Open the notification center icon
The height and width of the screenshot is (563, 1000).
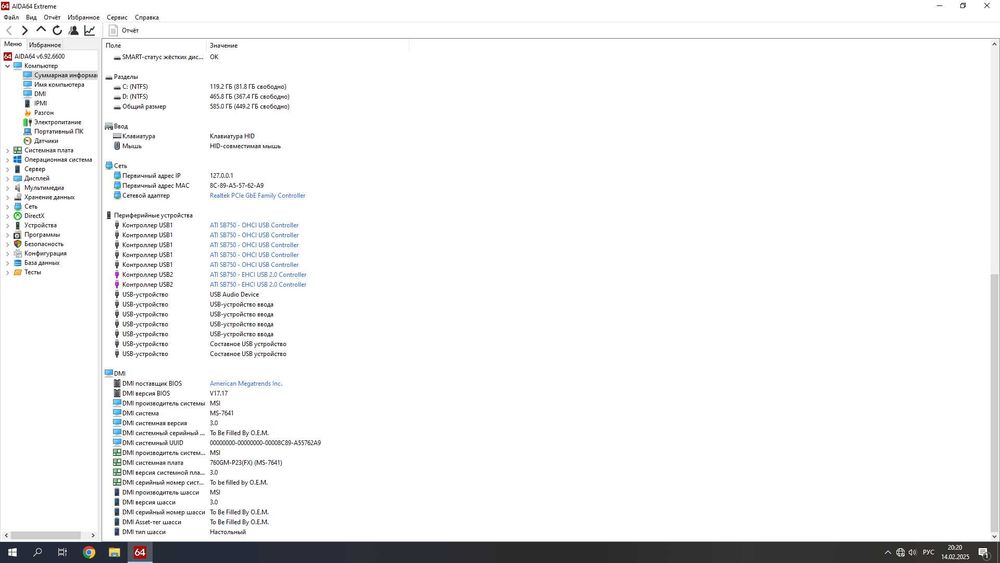tap(983, 552)
